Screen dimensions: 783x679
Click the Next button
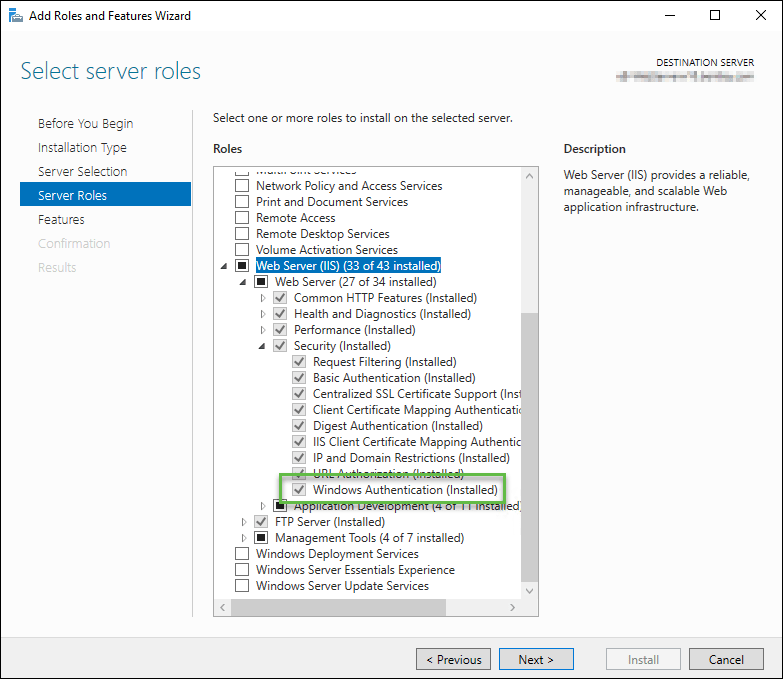[x=536, y=659]
